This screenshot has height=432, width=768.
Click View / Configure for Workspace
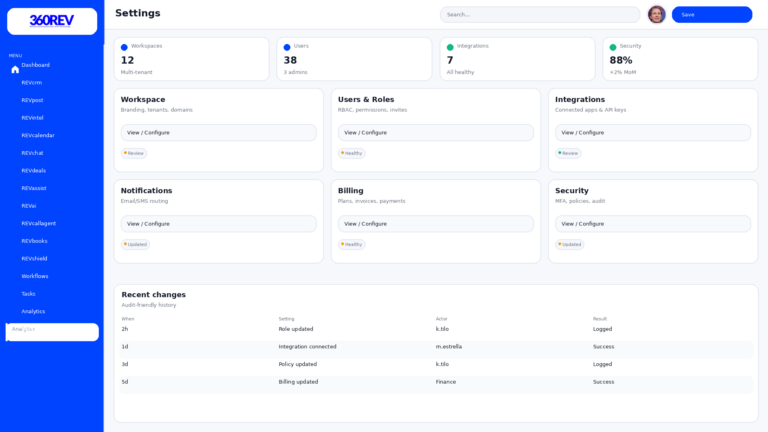click(x=218, y=132)
